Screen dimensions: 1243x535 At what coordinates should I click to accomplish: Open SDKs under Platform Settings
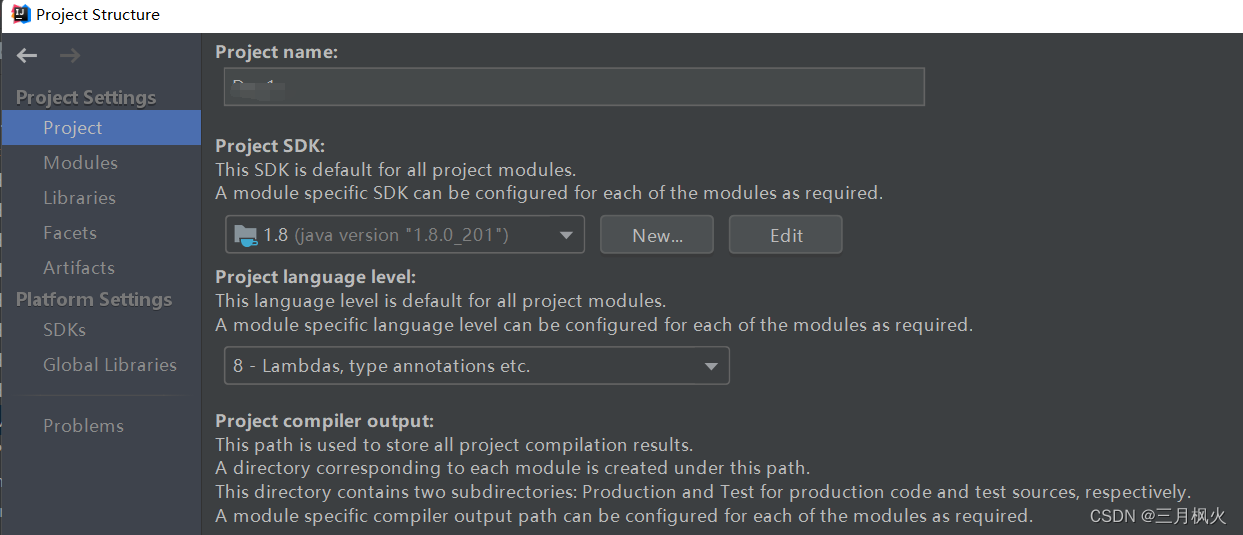[x=64, y=330]
